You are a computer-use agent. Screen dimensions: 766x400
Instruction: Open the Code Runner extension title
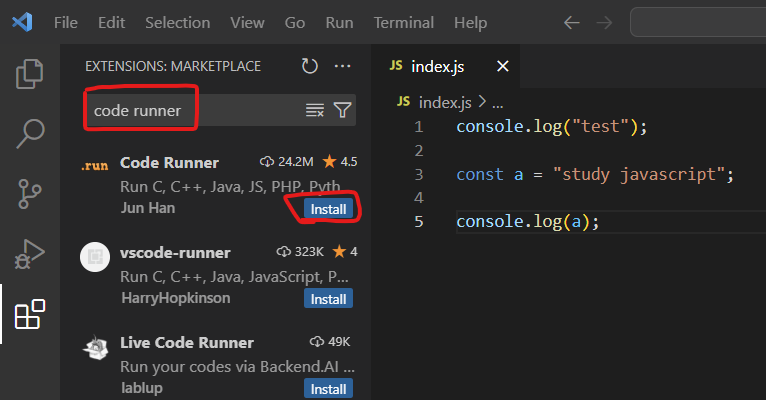(169, 163)
